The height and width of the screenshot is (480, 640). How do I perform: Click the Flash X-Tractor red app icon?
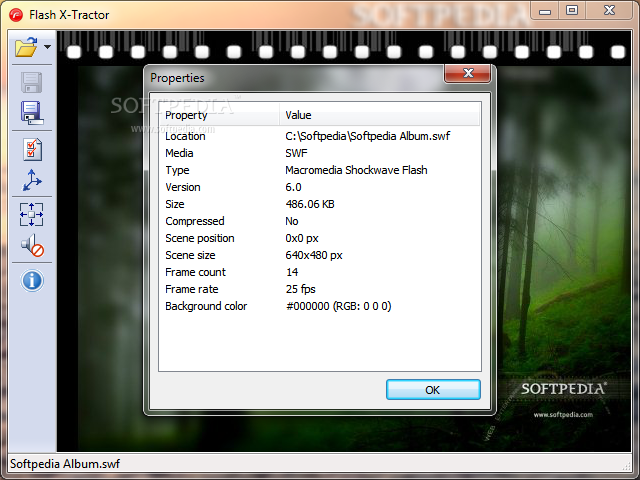click(16, 15)
